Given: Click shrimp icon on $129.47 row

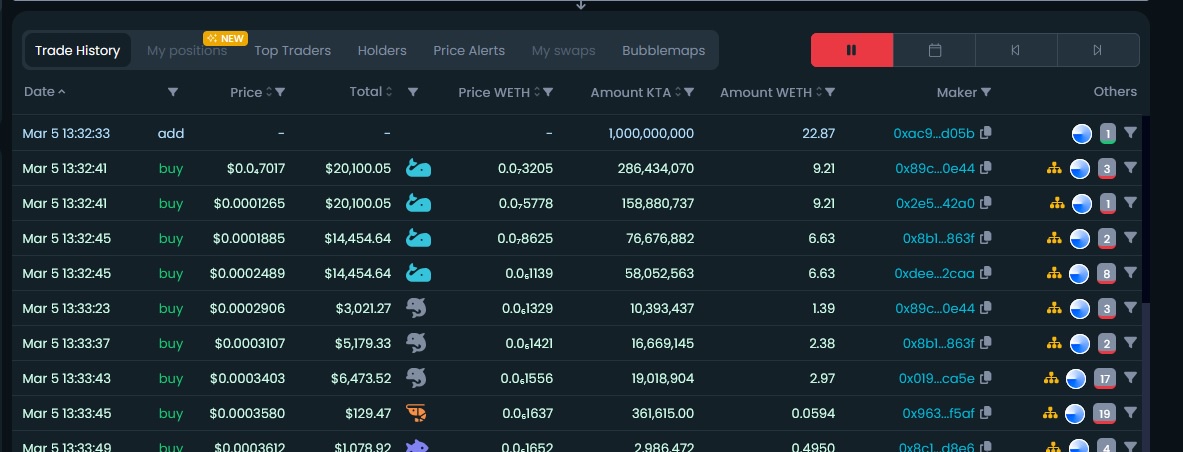Looking at the screenshot, I should (416, 413).
